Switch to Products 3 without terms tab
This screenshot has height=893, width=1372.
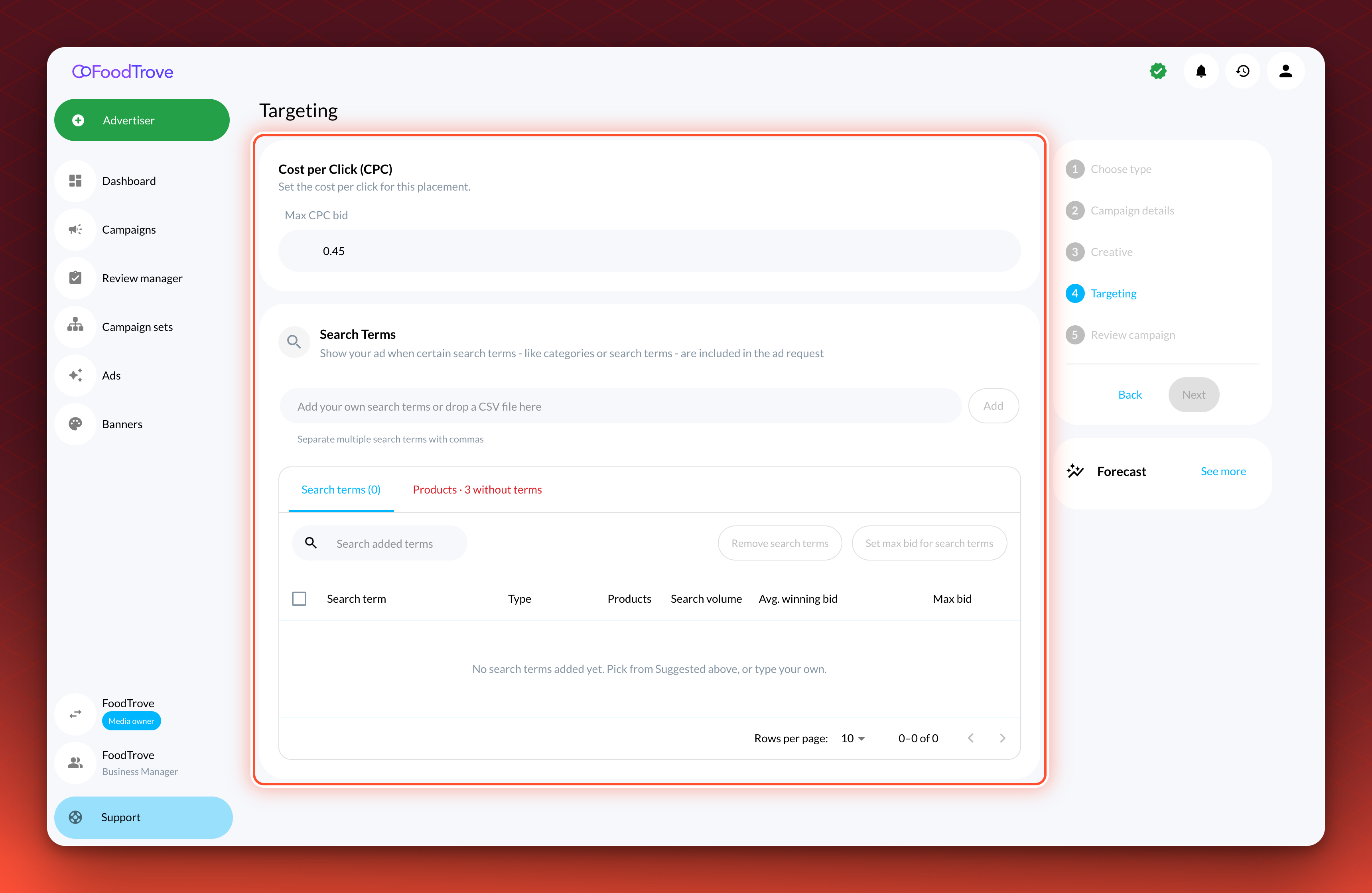pyautogui.click(x=477, y=489)
